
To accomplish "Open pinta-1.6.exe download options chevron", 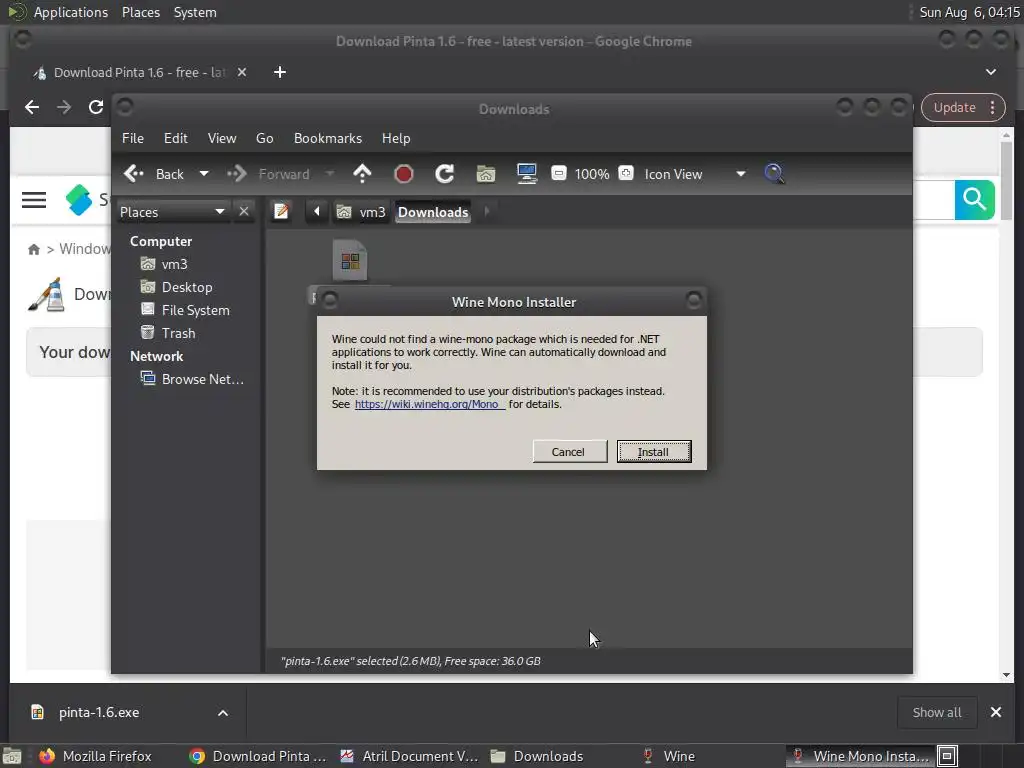I will click(x=223, y=713).
